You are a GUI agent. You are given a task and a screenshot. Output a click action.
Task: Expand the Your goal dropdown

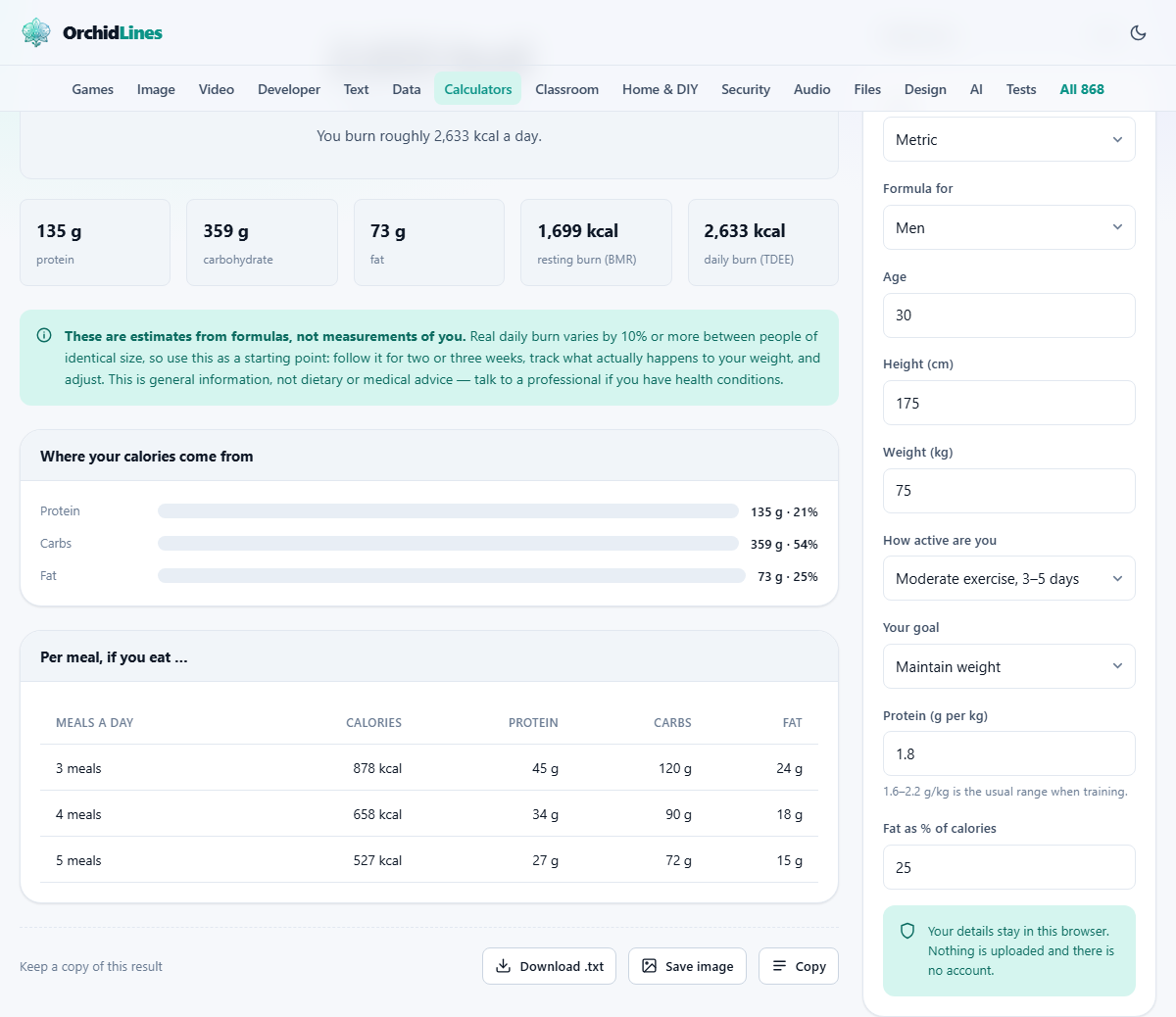(1009, 666)
